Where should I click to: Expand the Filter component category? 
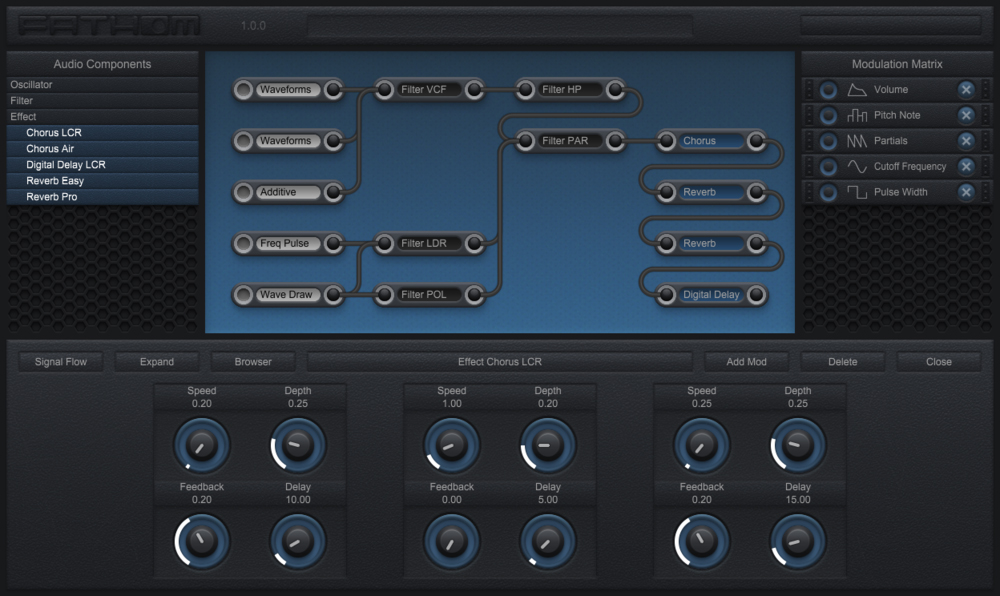102,101
